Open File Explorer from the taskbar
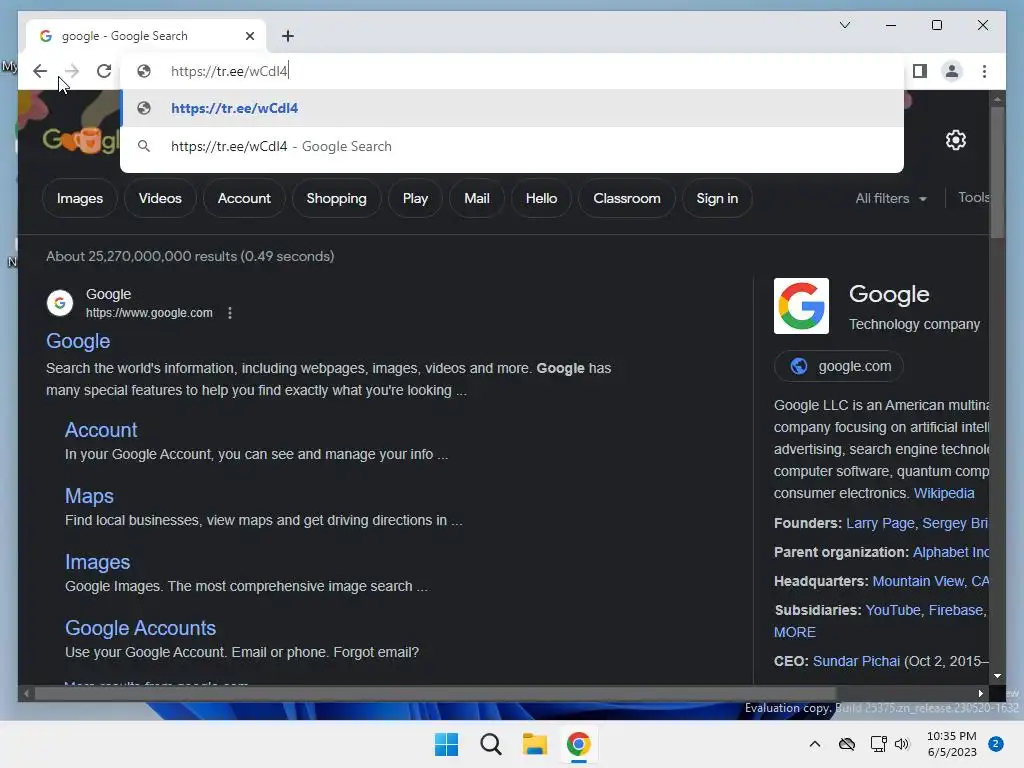1024x768 pixels. click(x=534, y=744)
